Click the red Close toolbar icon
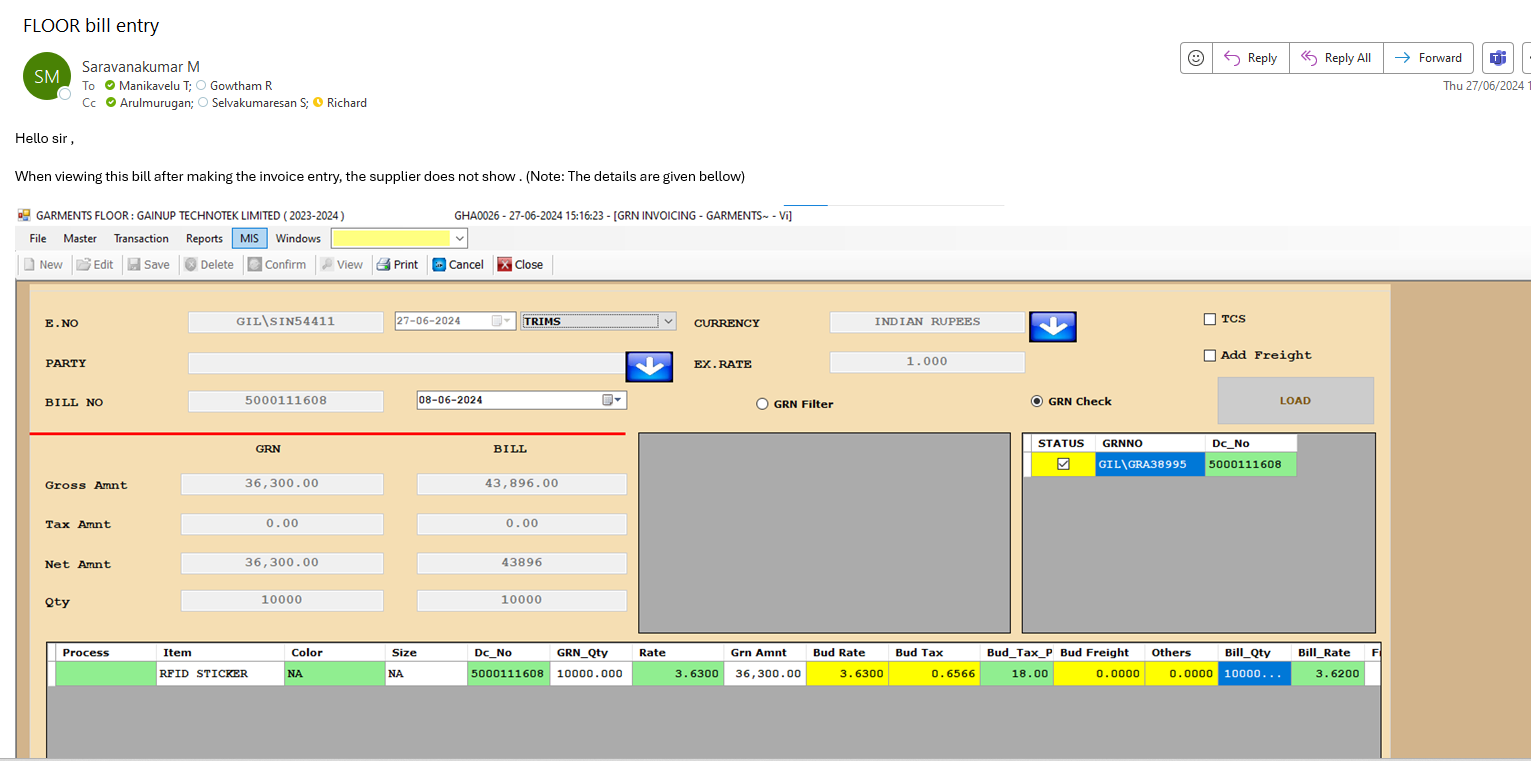This screenshot has width=1531, height=761. click(x=505, y=265)
